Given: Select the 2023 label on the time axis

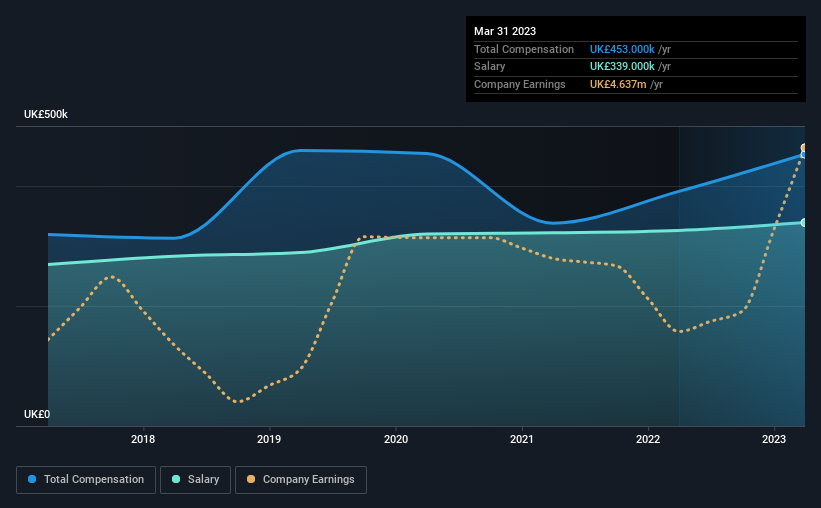Looking at the screenshot, I should 774,439.
